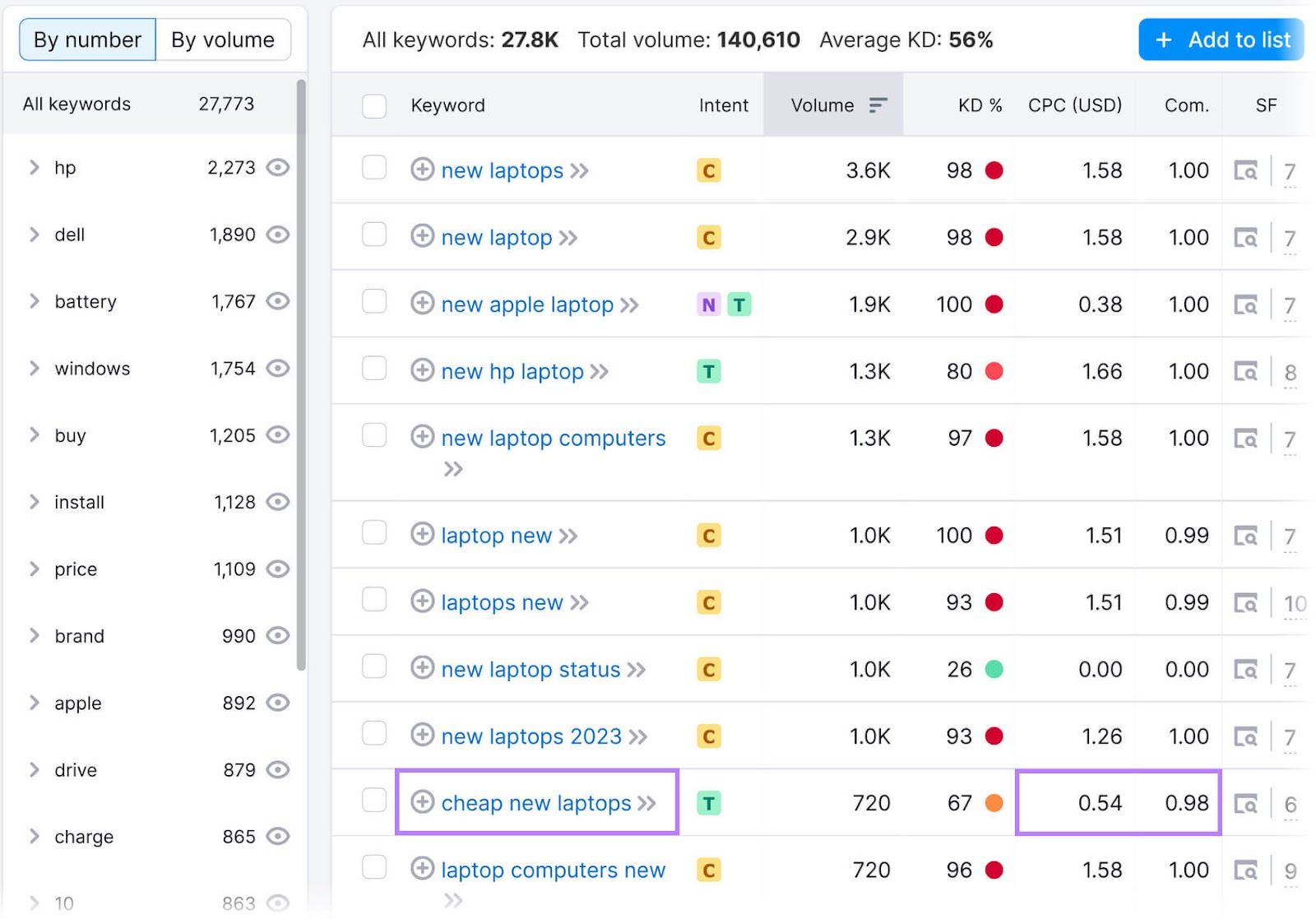
Task: Click the Commercial intent badge for "new laptops"
Action: click(x=708, y=170)
